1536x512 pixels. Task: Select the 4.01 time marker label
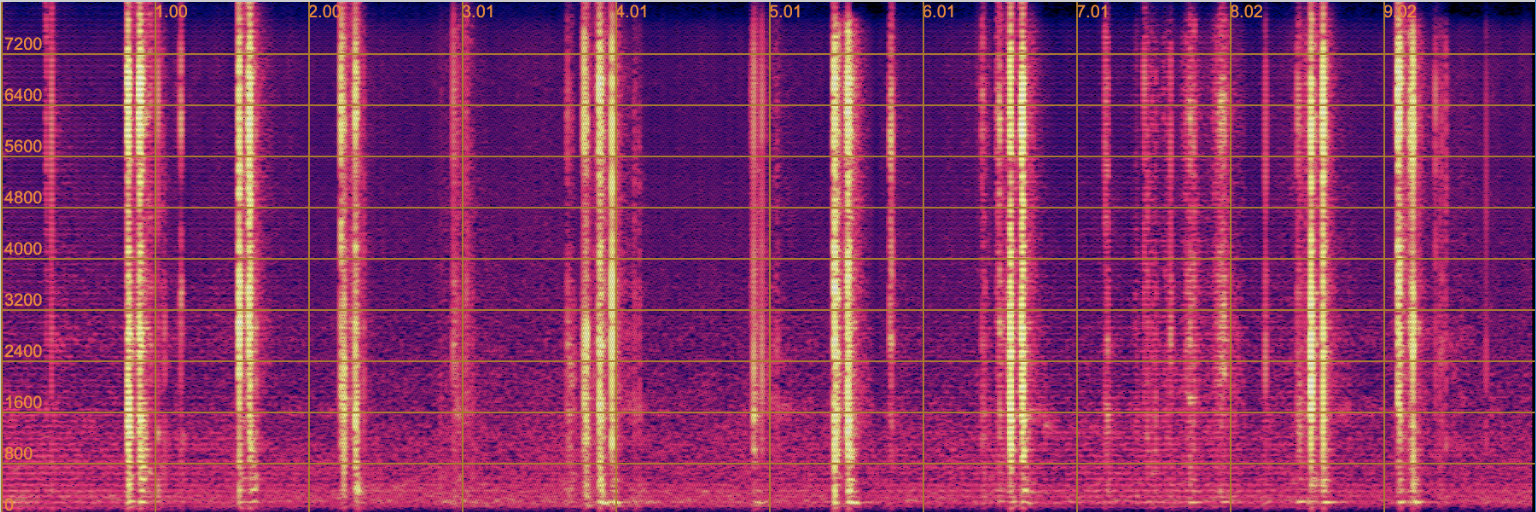point(633,12)
